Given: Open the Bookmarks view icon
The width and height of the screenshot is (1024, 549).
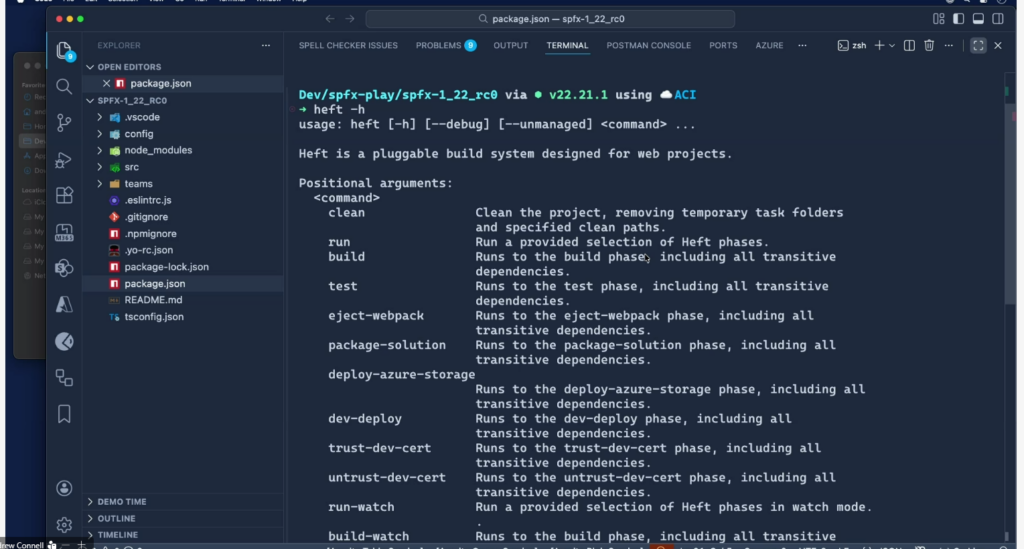Looking at the screenshot, I should click(x=64, y=413).
